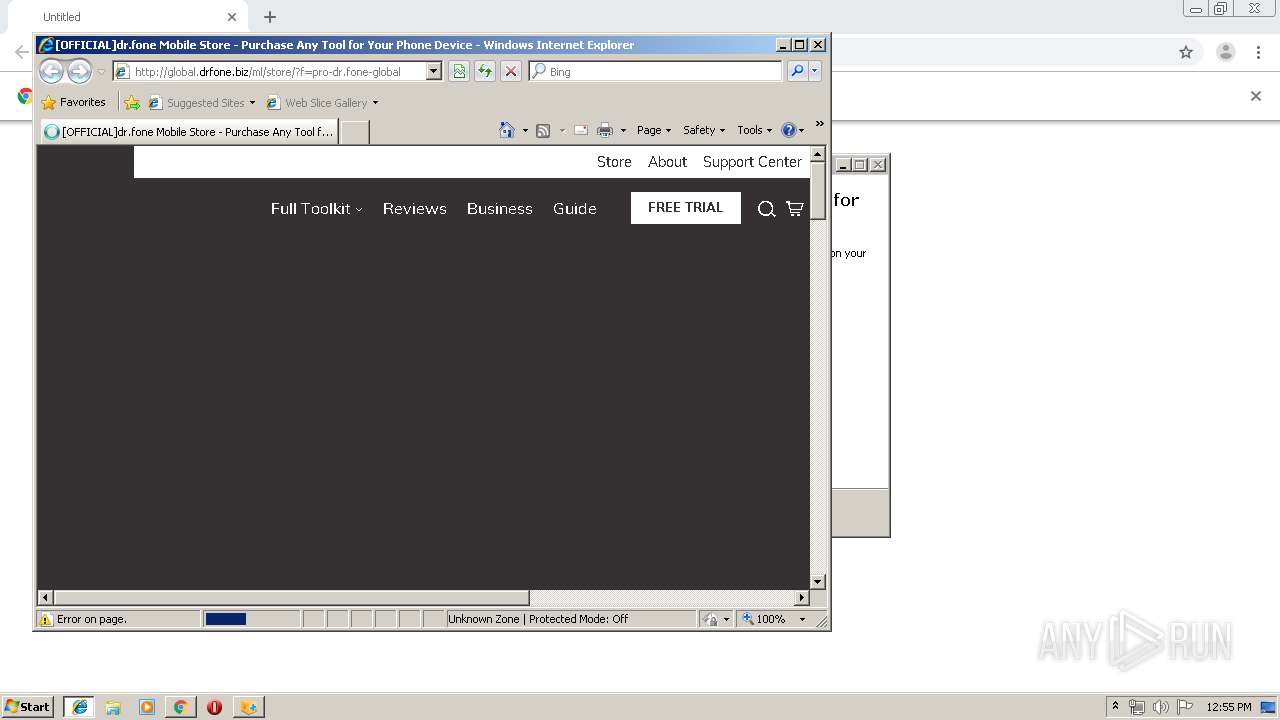This screenshot has height=720, width=1280.
Task: Expand the Home button dropdown arrow
Action: (525, 130)
